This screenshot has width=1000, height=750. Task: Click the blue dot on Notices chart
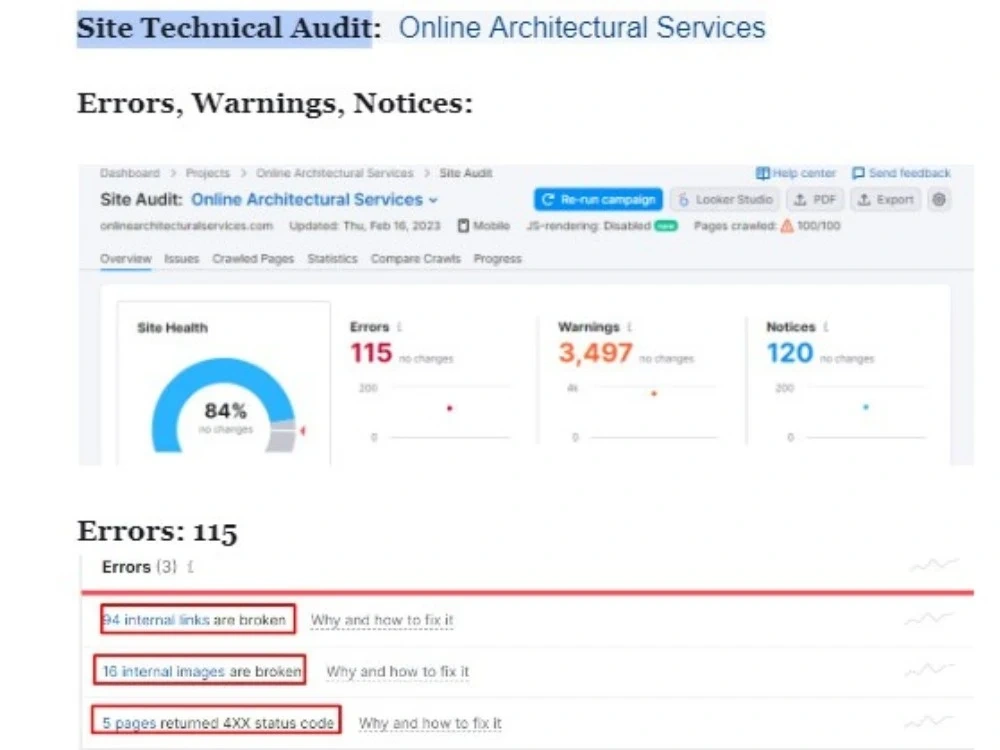tap(865, 407)
